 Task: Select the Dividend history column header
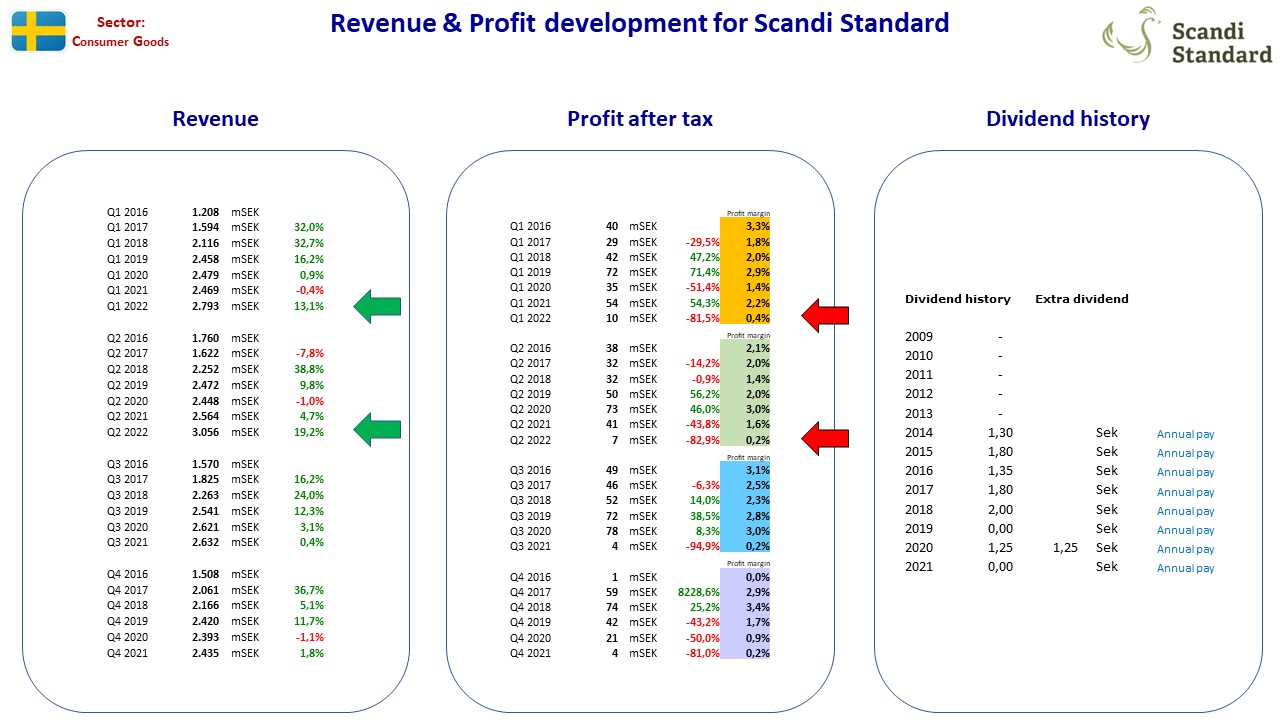958,299
